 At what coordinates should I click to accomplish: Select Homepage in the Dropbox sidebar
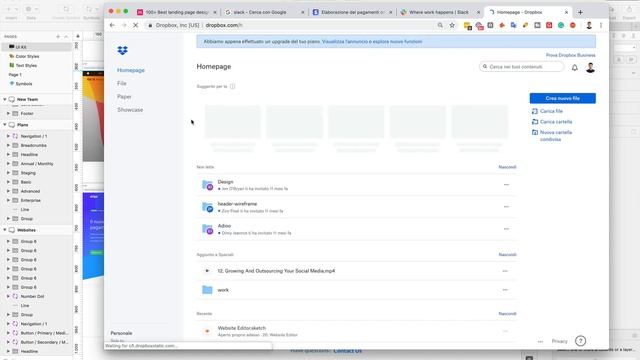click(x=131, y=70)
